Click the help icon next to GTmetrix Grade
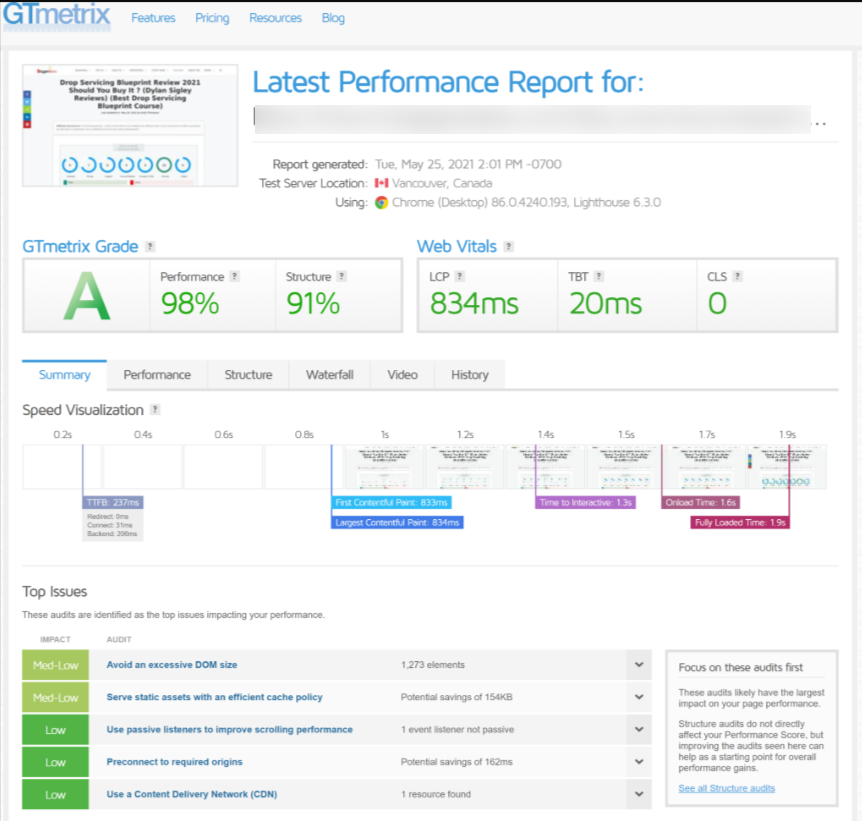862x821 pixels. (x=150, y=246)
